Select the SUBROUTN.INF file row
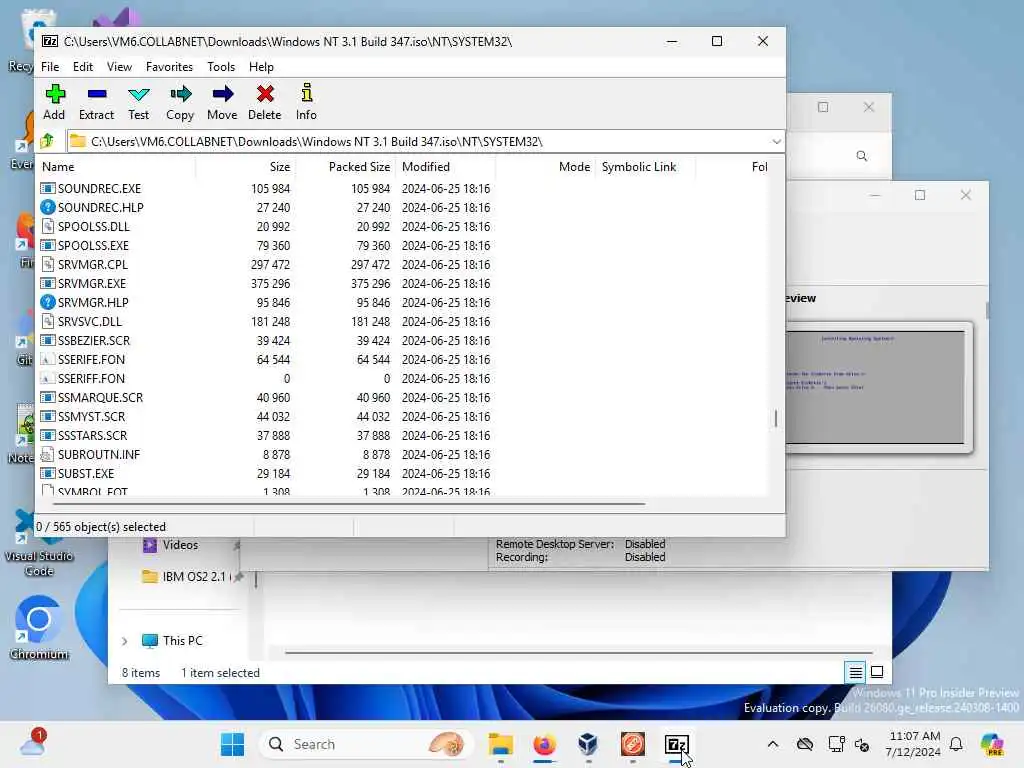Screen dimensions: 1024x768 click(403, 455)
